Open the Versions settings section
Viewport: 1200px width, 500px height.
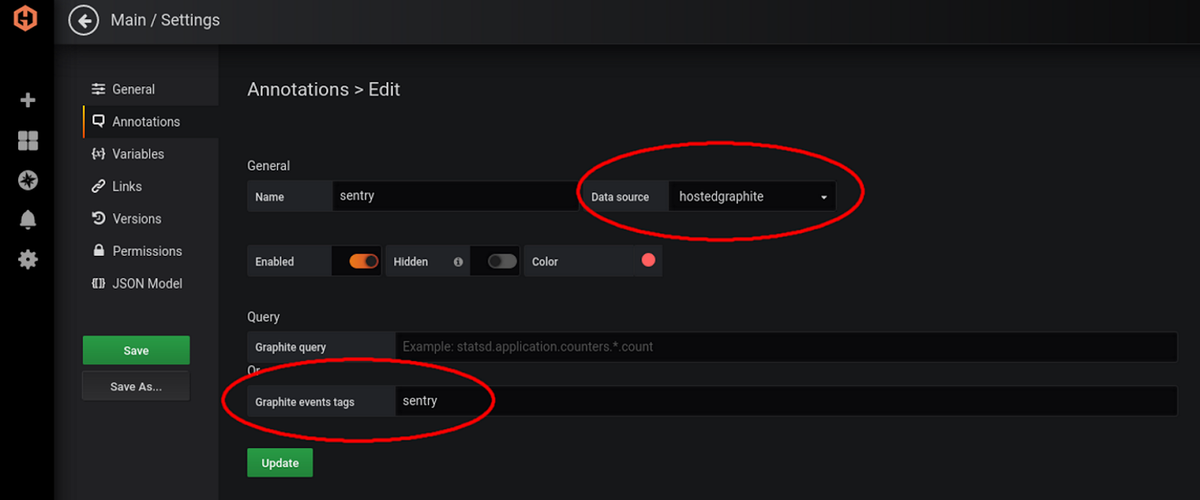(150, 218)
